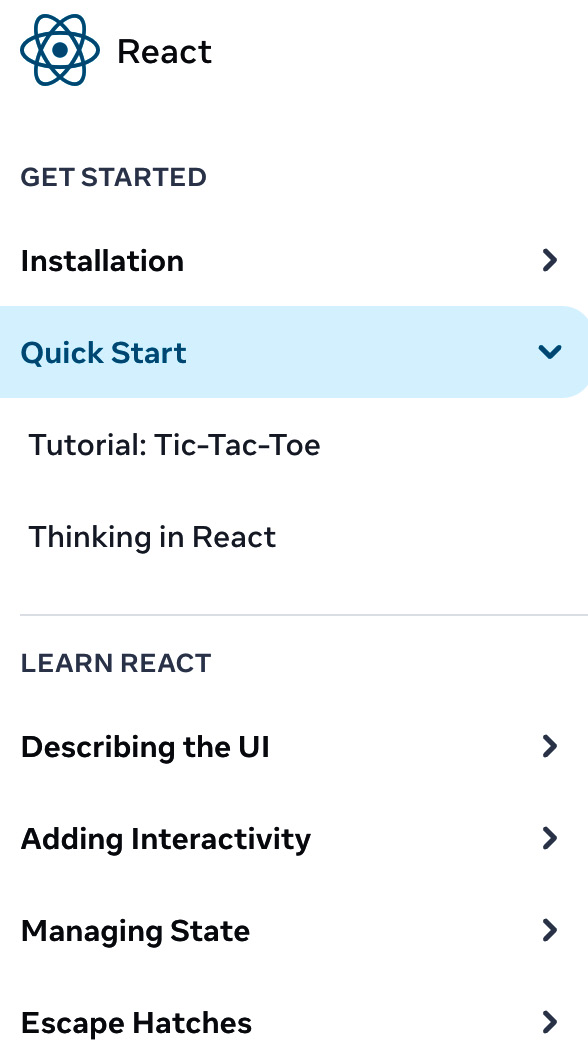Select the highlighted Quick Start sidebar item
The width and height of the screenshot is (588, 1054).
pos(103,353)
